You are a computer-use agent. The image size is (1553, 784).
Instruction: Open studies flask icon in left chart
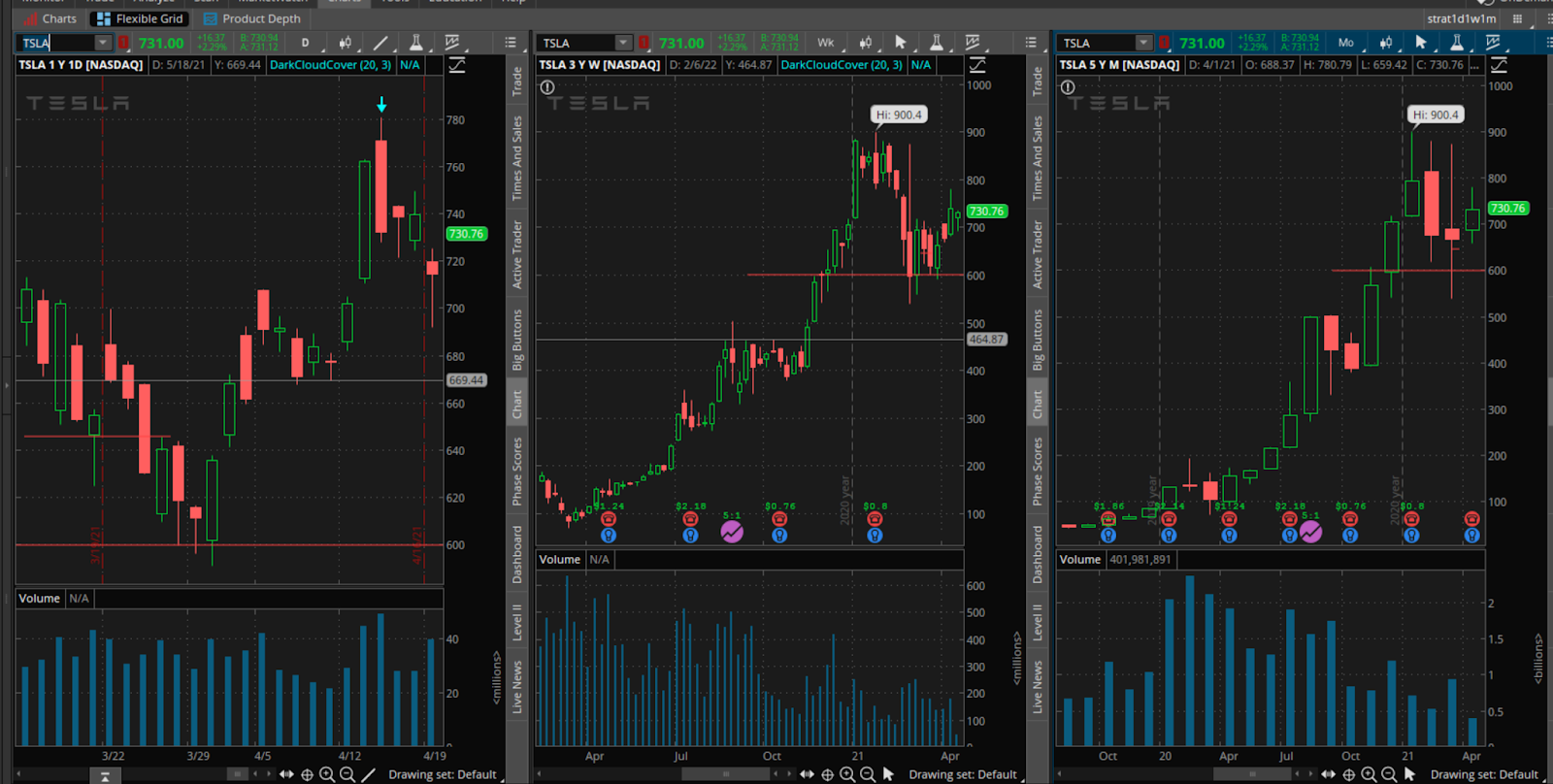[x=415, y=43]
